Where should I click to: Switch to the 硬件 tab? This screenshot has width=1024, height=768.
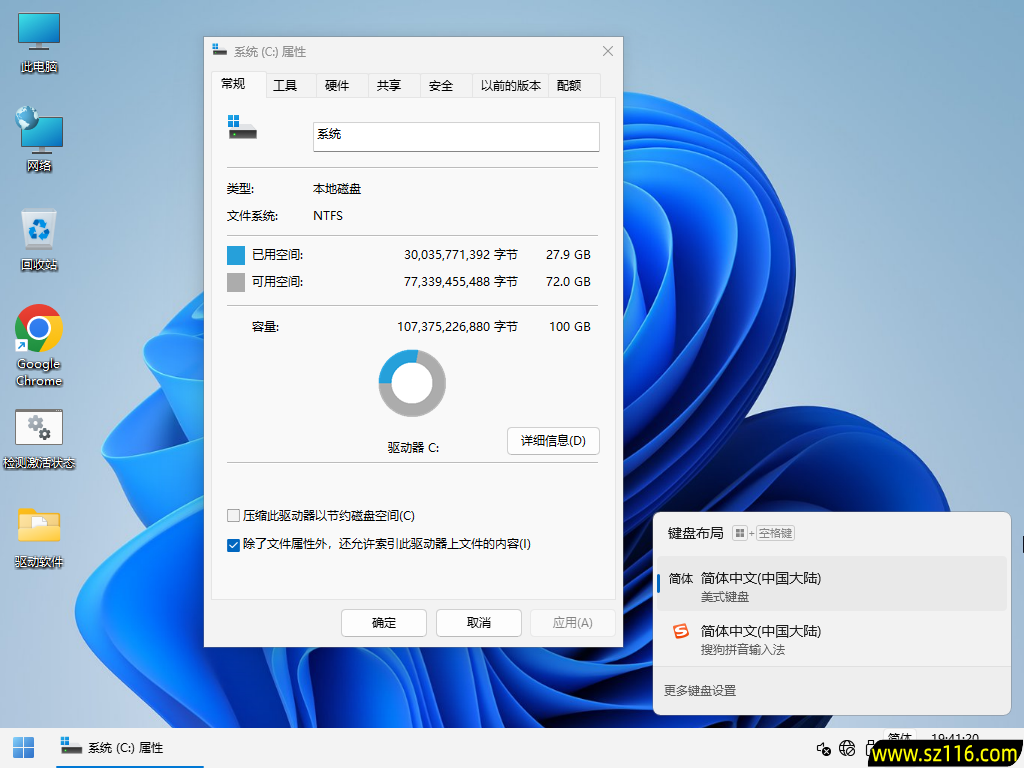point(337,86)
